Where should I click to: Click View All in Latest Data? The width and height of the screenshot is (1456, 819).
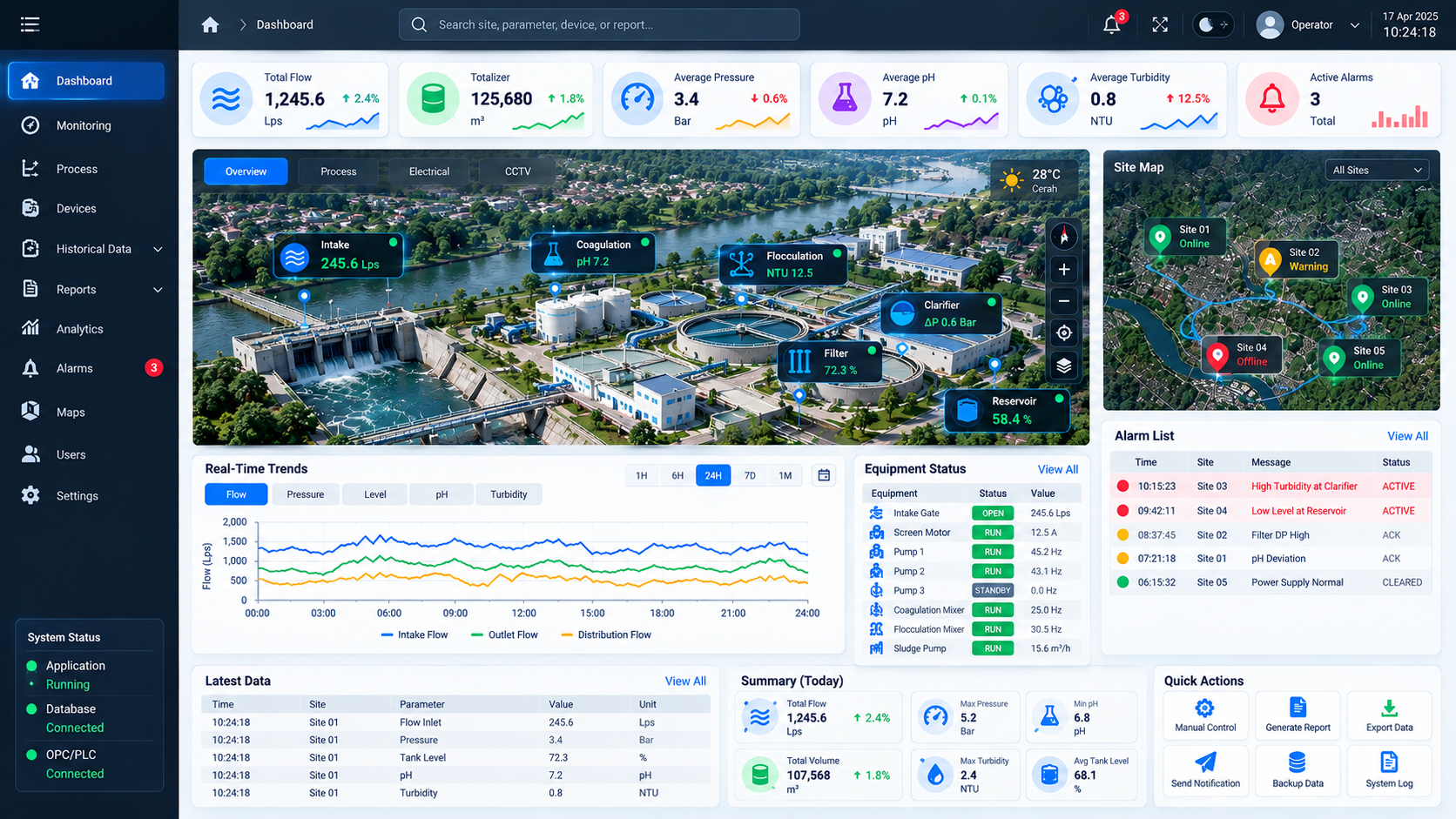pyautogui.click(x=685, y=681)
